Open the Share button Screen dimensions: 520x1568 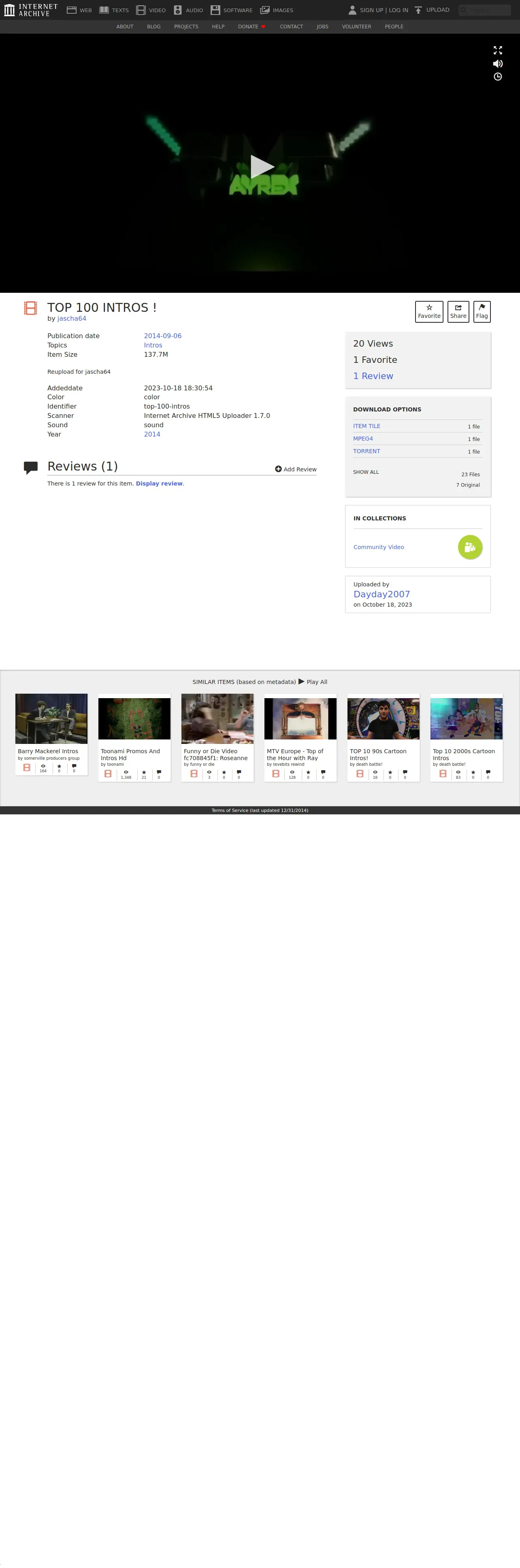(458, 312)
